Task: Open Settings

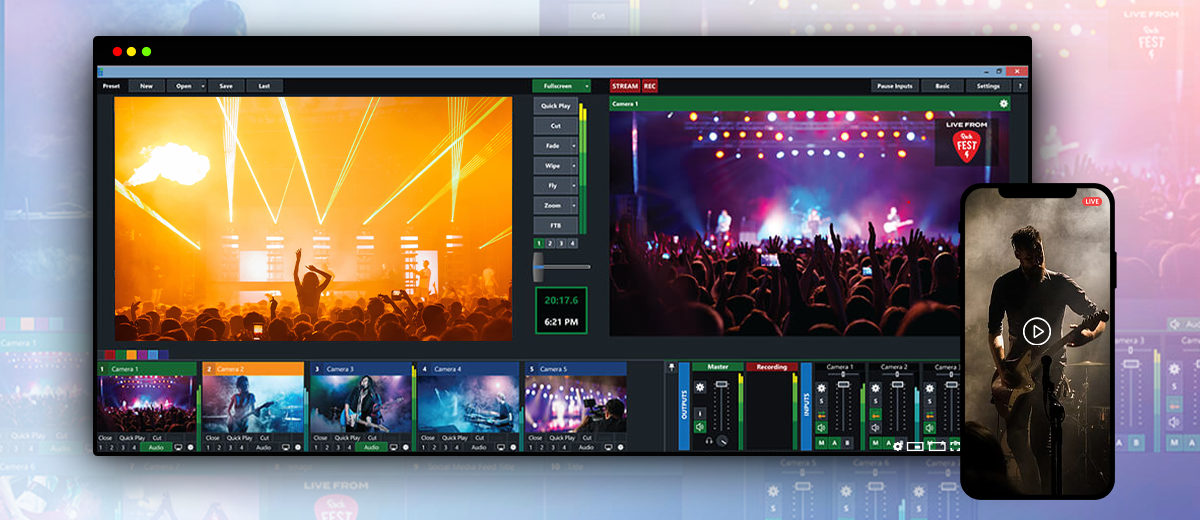Action: click(988, 86)
